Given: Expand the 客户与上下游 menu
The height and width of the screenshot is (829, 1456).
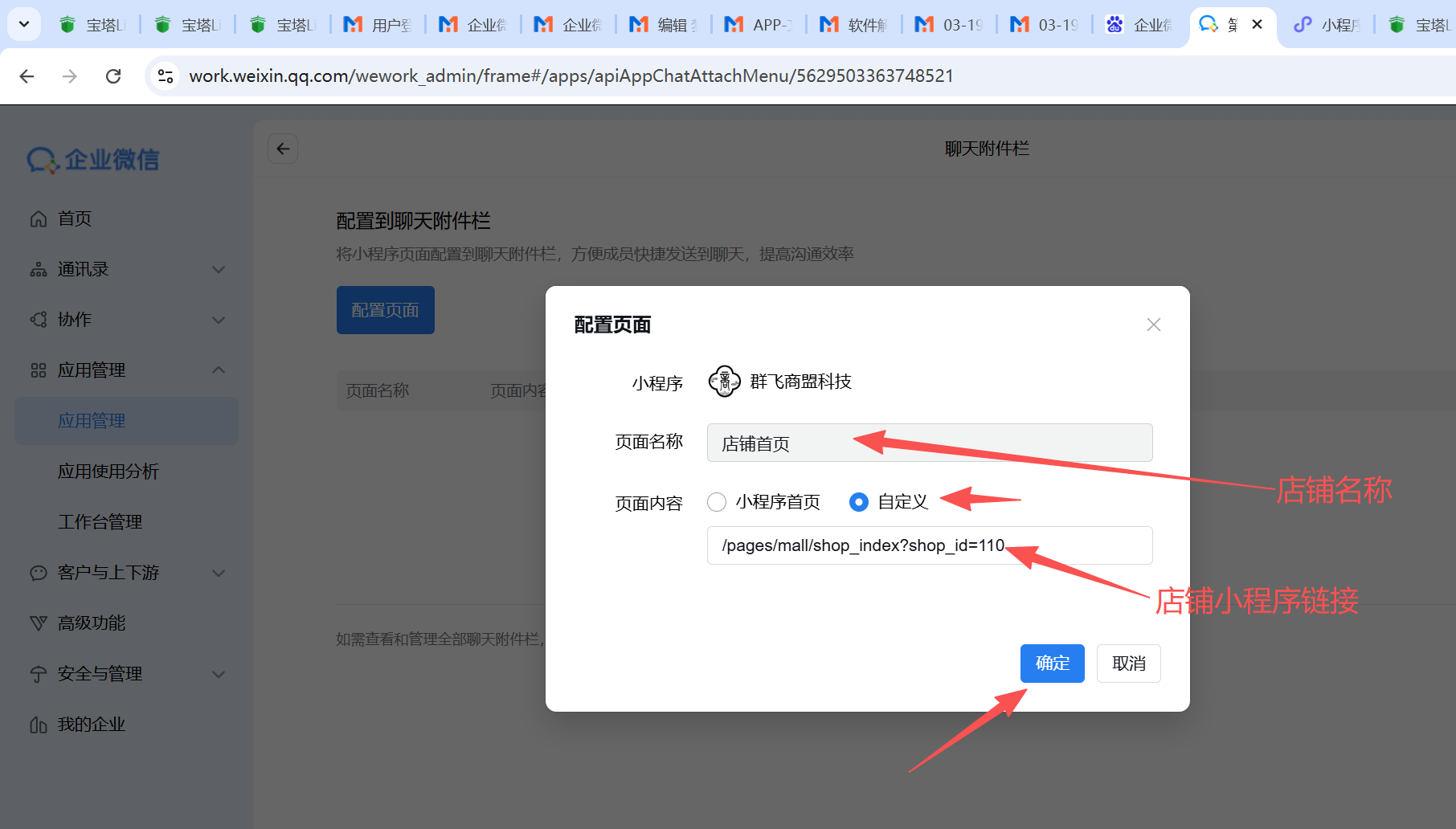Looking at the screenshot, I should coord(218,573).
